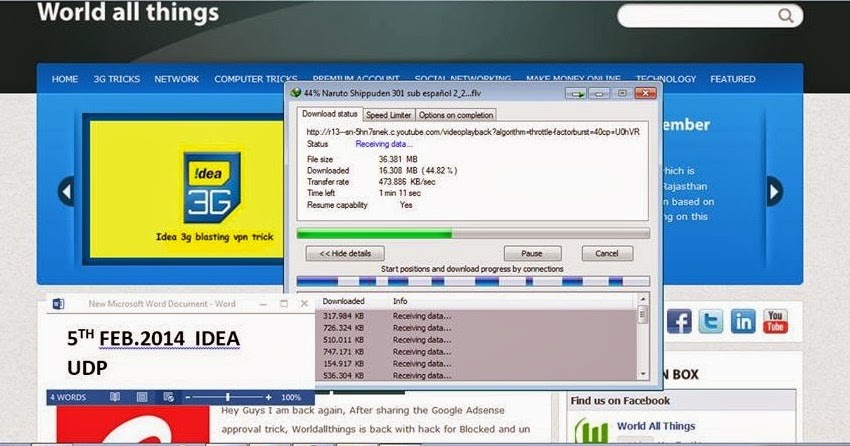The height and width of the screenshot is (446, 850).
Task: Click the Word app icon in title bar
Action: click(x=59, y=304)
